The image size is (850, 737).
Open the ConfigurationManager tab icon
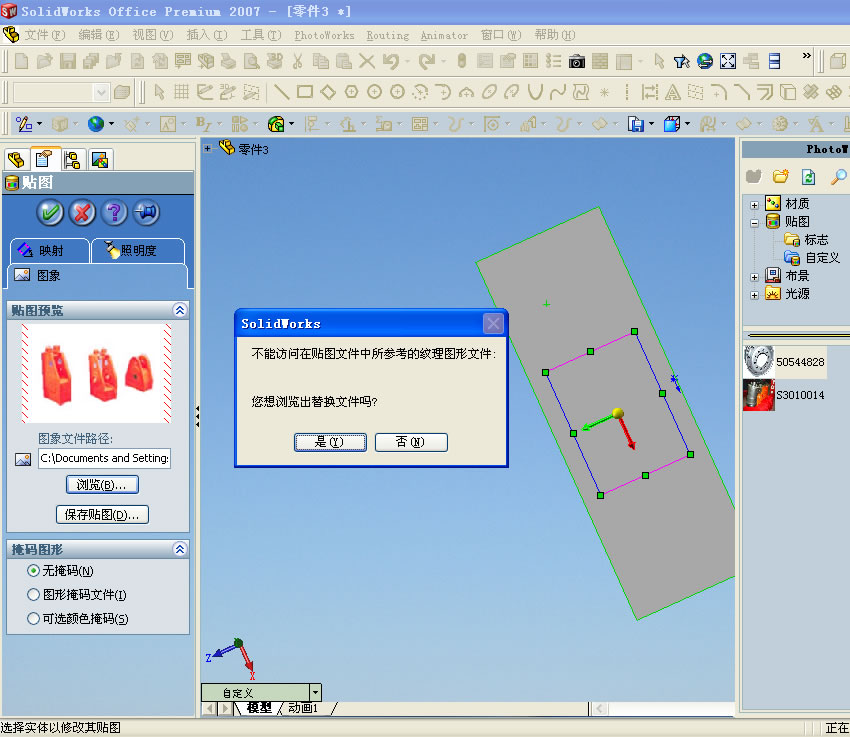72,160
